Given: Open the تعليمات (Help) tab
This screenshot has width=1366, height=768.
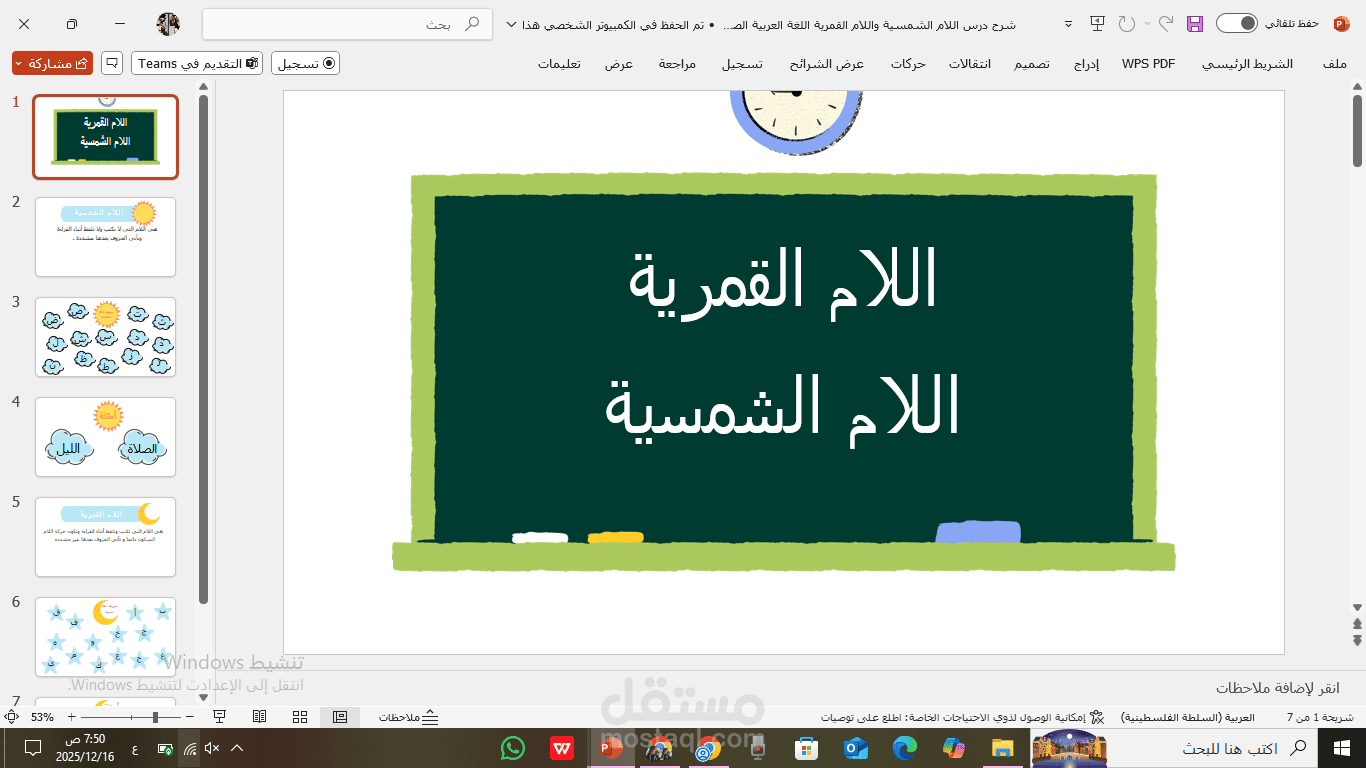Looking at the screenshot, I should (560, 64).
